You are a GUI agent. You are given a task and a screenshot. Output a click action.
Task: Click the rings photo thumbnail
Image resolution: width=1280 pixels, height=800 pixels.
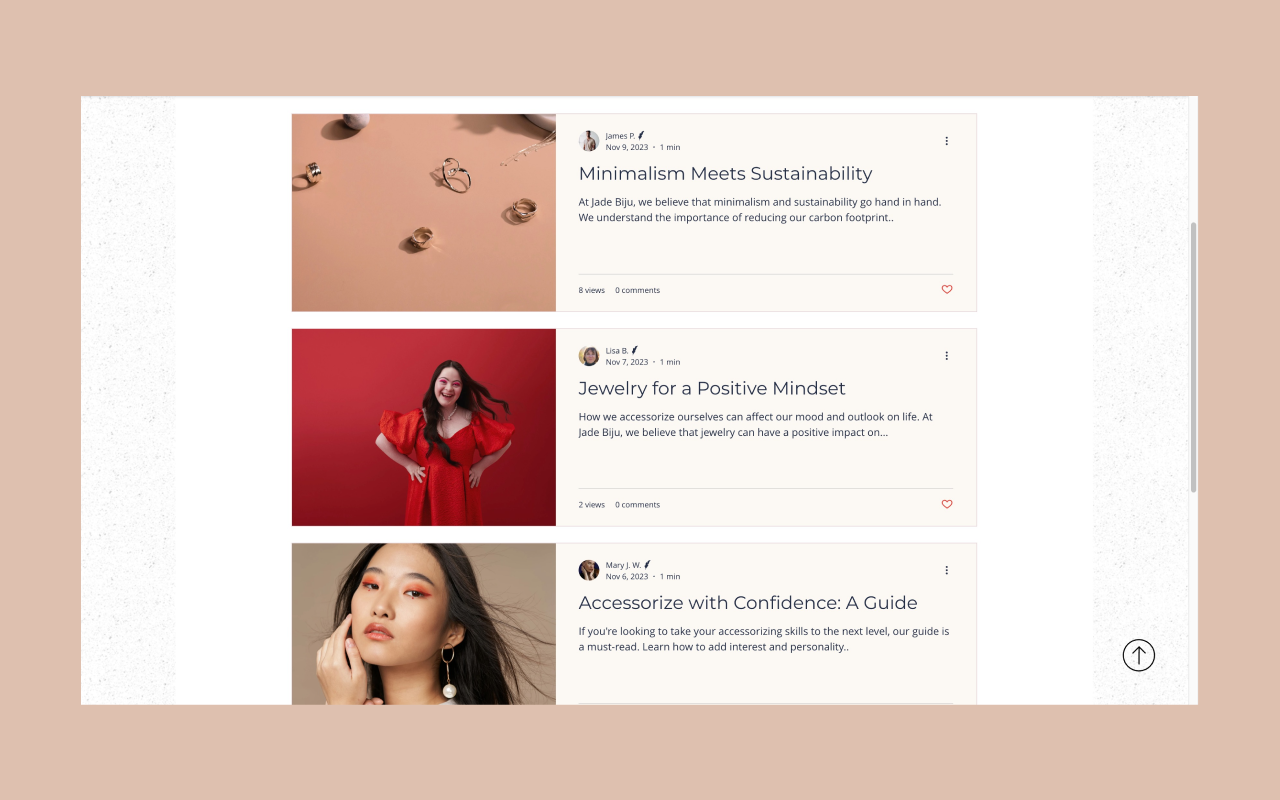click(x=424, y=212)
